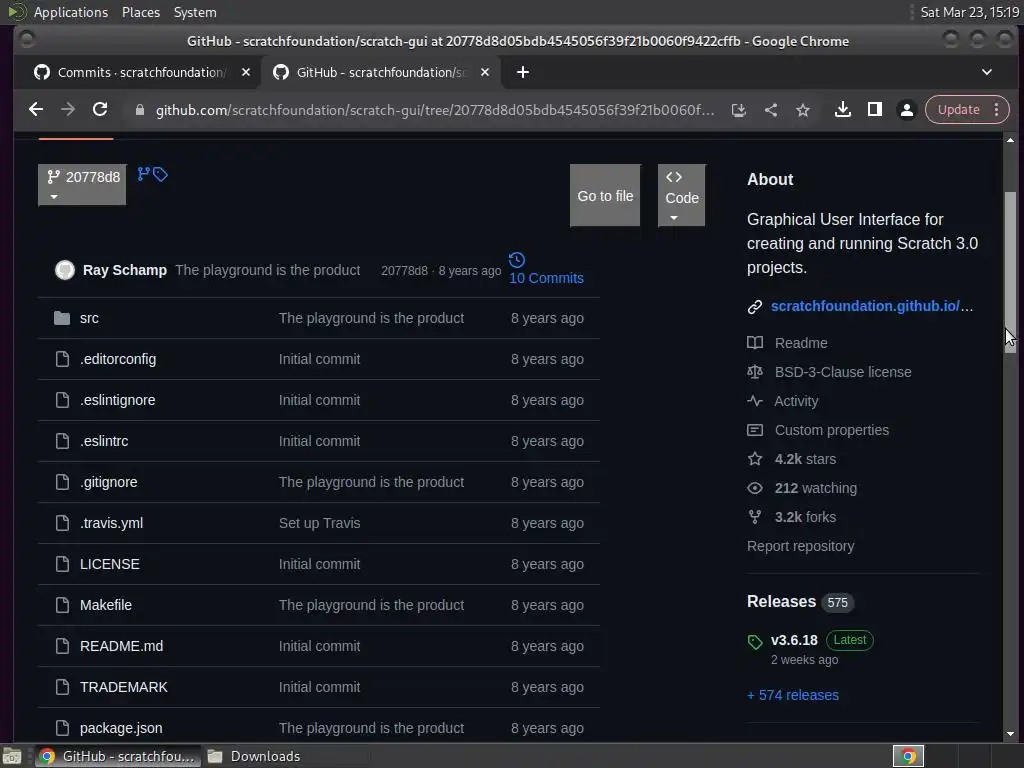The image size is (1024, 768).
Task: Open Ray Schamp author link
Action: (x=125, y=270)
